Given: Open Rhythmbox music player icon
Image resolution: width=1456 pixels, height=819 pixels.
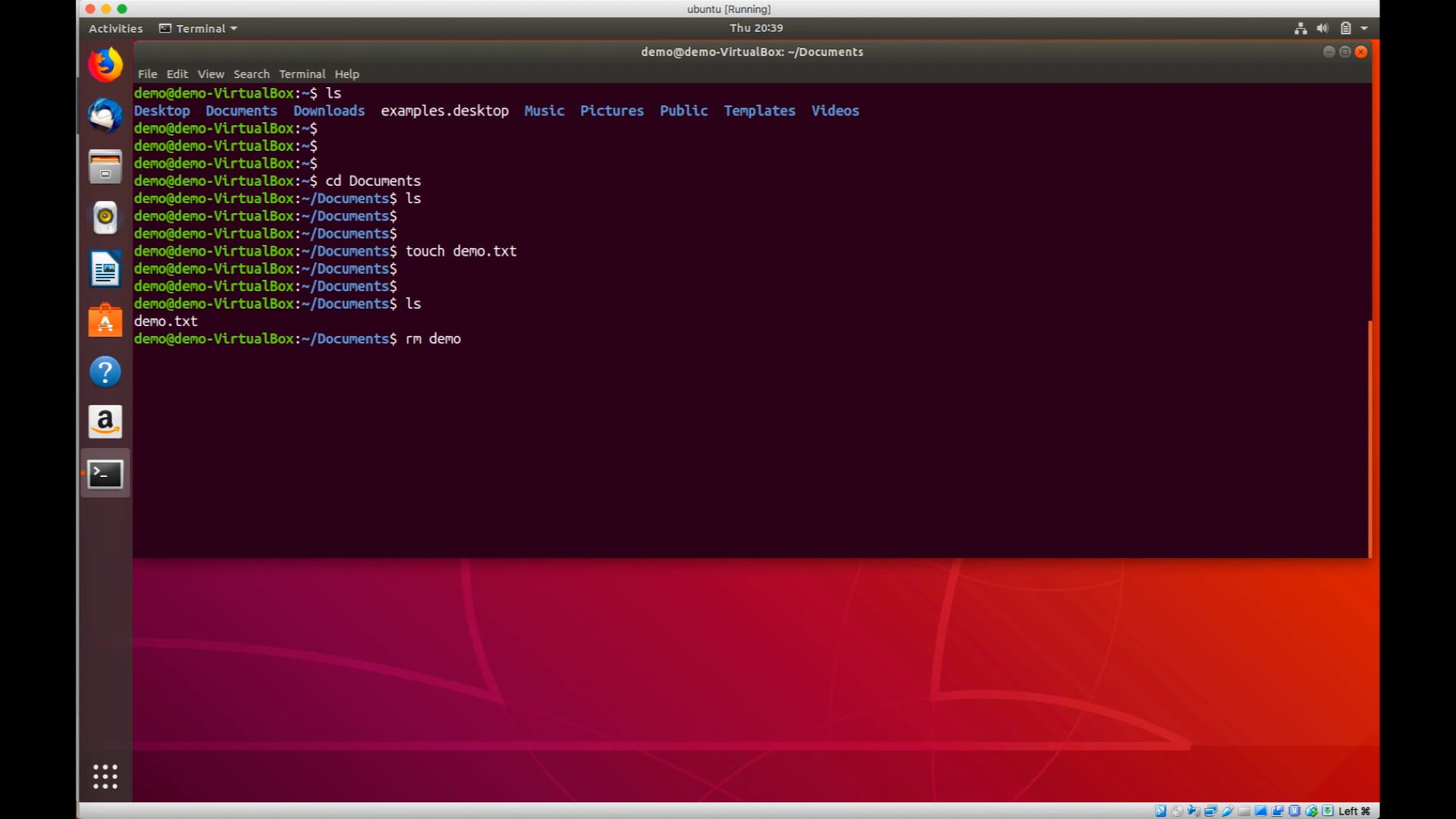Looking at the screenshot, I should tap(105, 218).
